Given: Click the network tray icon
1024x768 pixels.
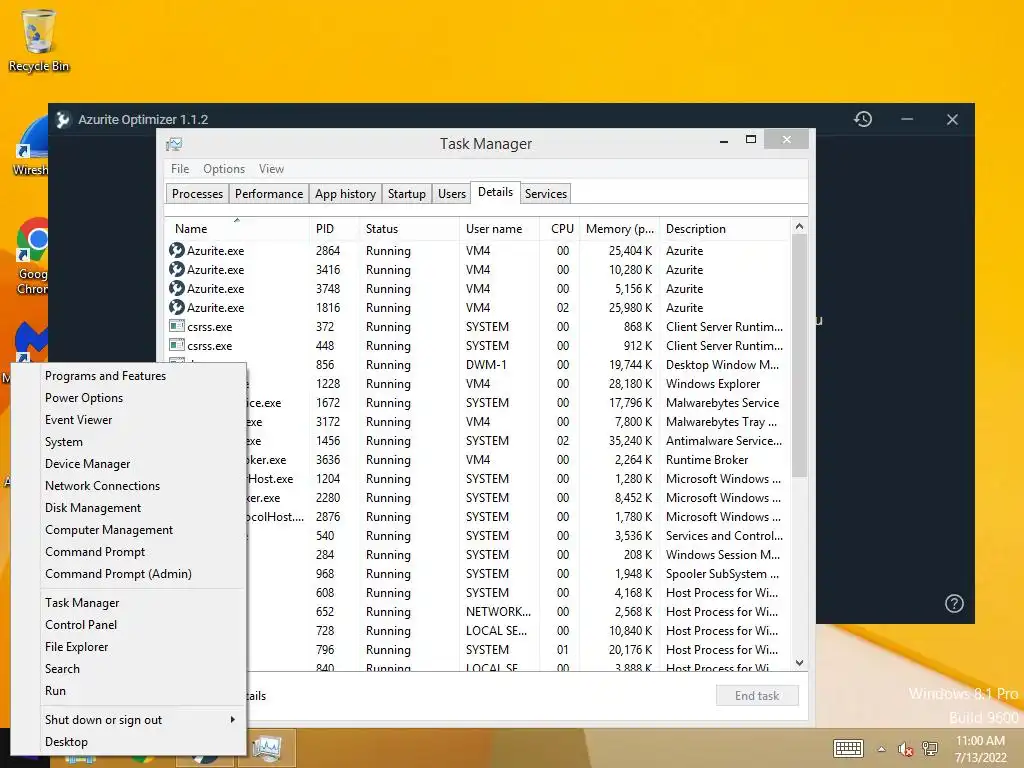Looking at the screenshot, I should coord(929,748).
